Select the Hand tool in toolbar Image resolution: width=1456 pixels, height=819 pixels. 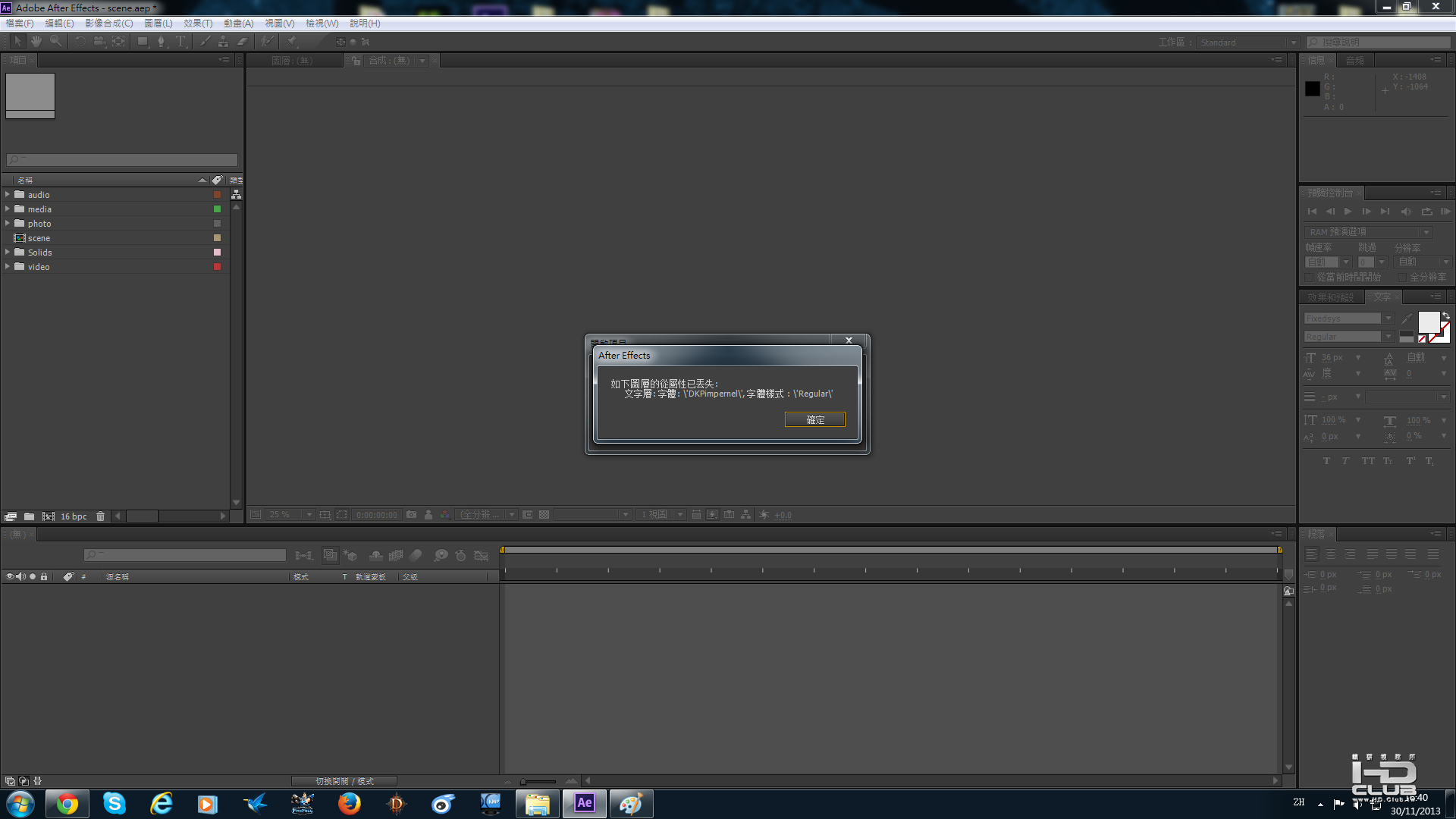36,42
